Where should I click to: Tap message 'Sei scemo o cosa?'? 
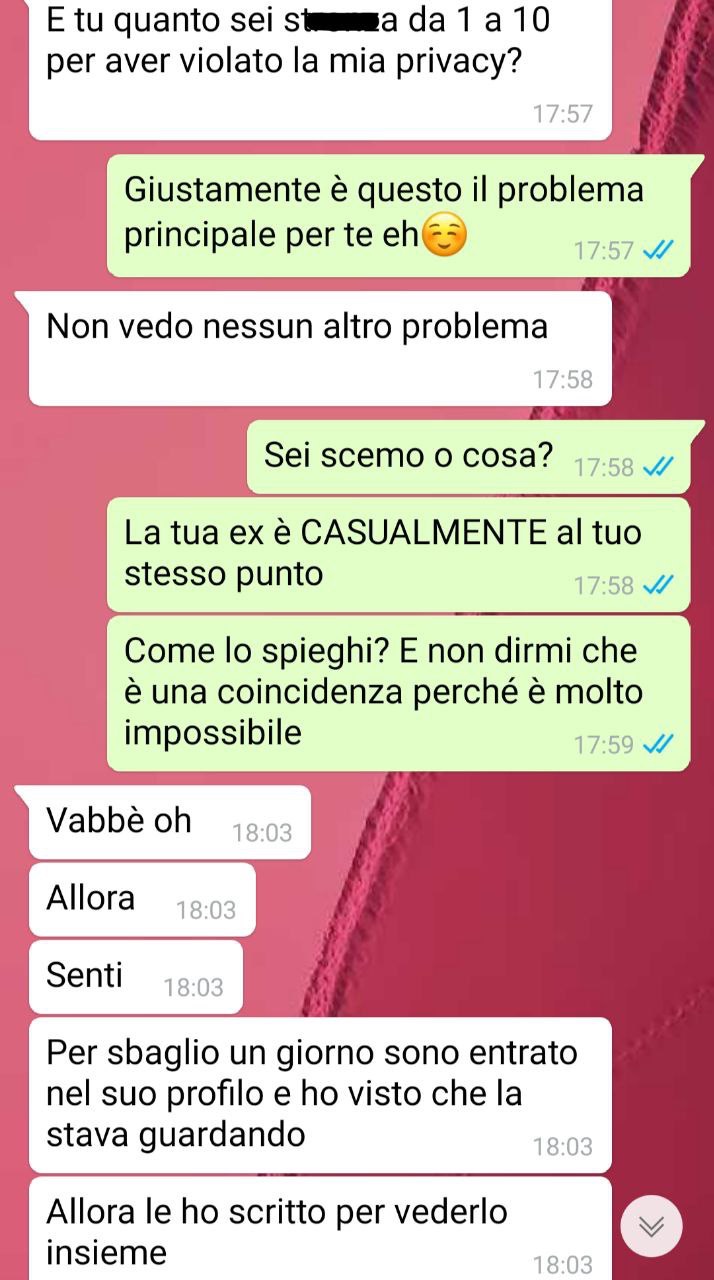[468, 457]
